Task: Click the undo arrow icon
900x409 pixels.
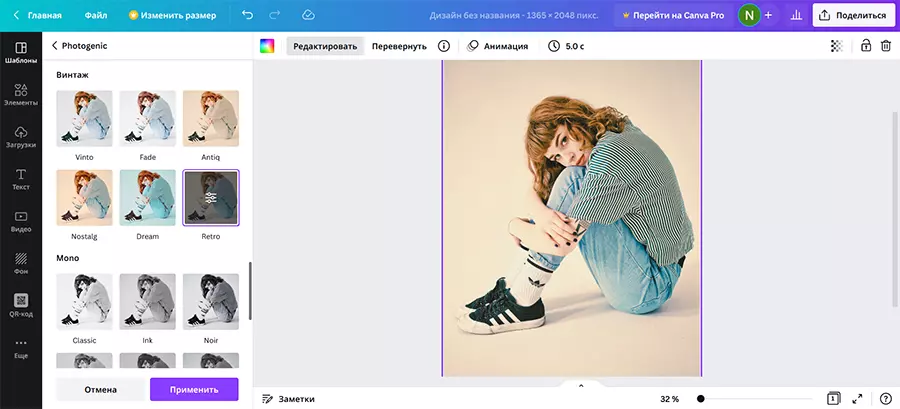Action: coord(247,16)
